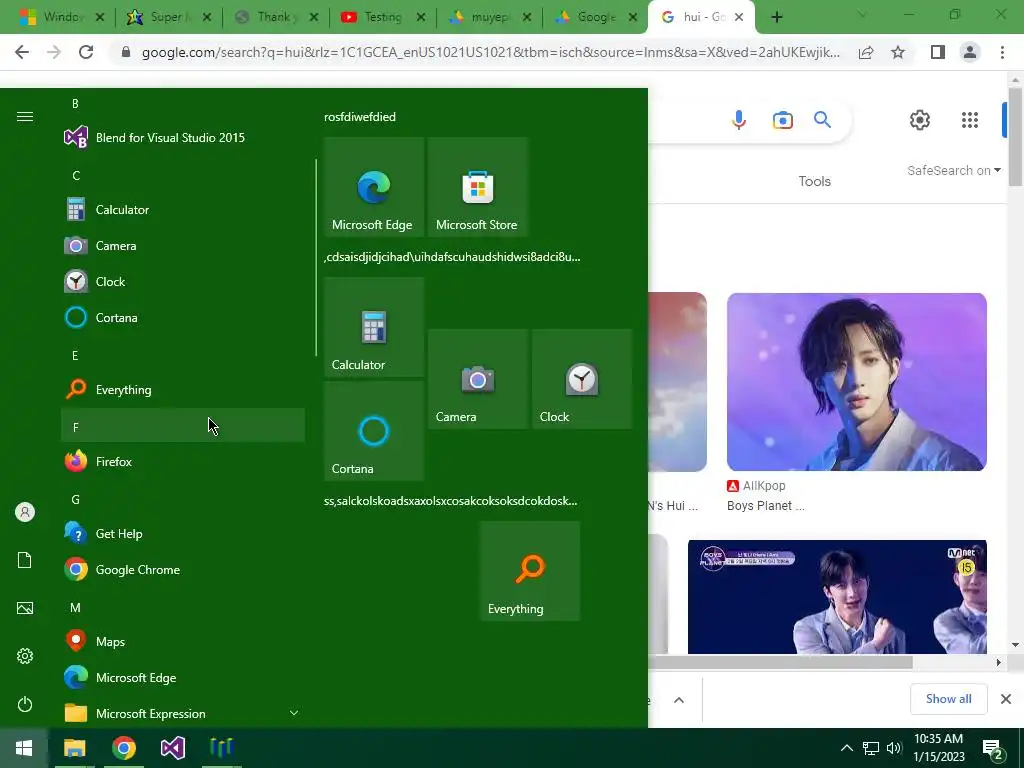Open Microsoft Edge in app list
The height and width of the screenshot is (768, 1024).
tap(183, 677)
